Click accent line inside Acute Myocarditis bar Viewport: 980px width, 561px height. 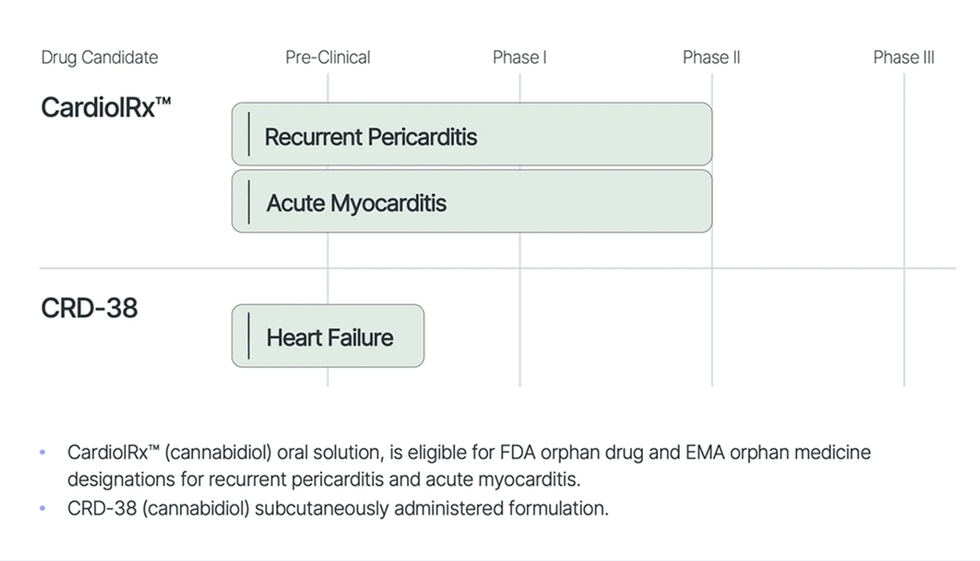click(248, 202)
